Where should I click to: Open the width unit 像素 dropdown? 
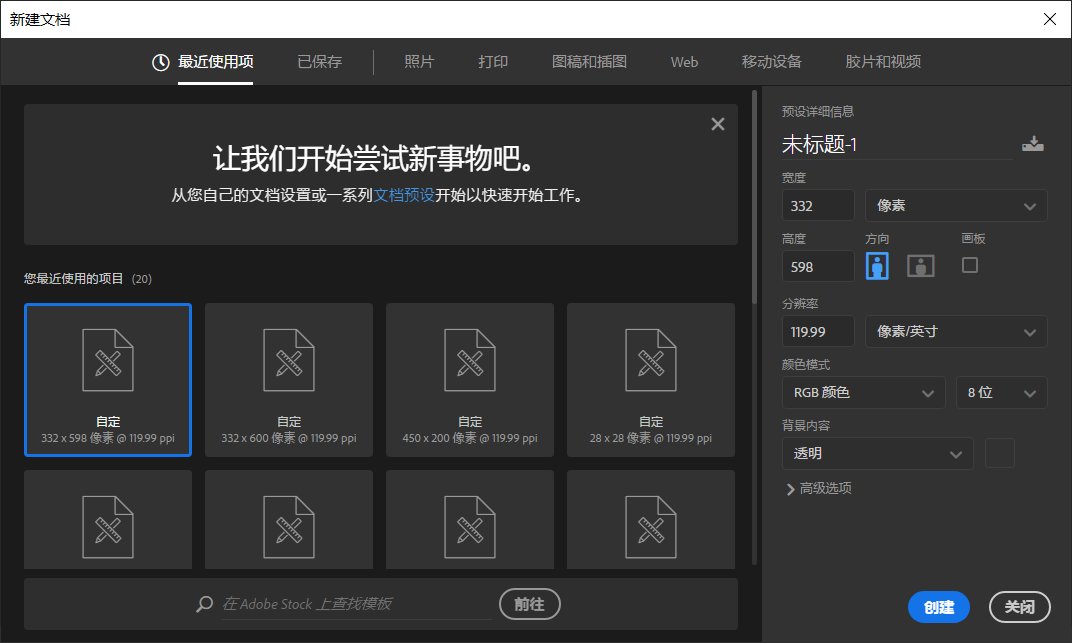[955, 206]
